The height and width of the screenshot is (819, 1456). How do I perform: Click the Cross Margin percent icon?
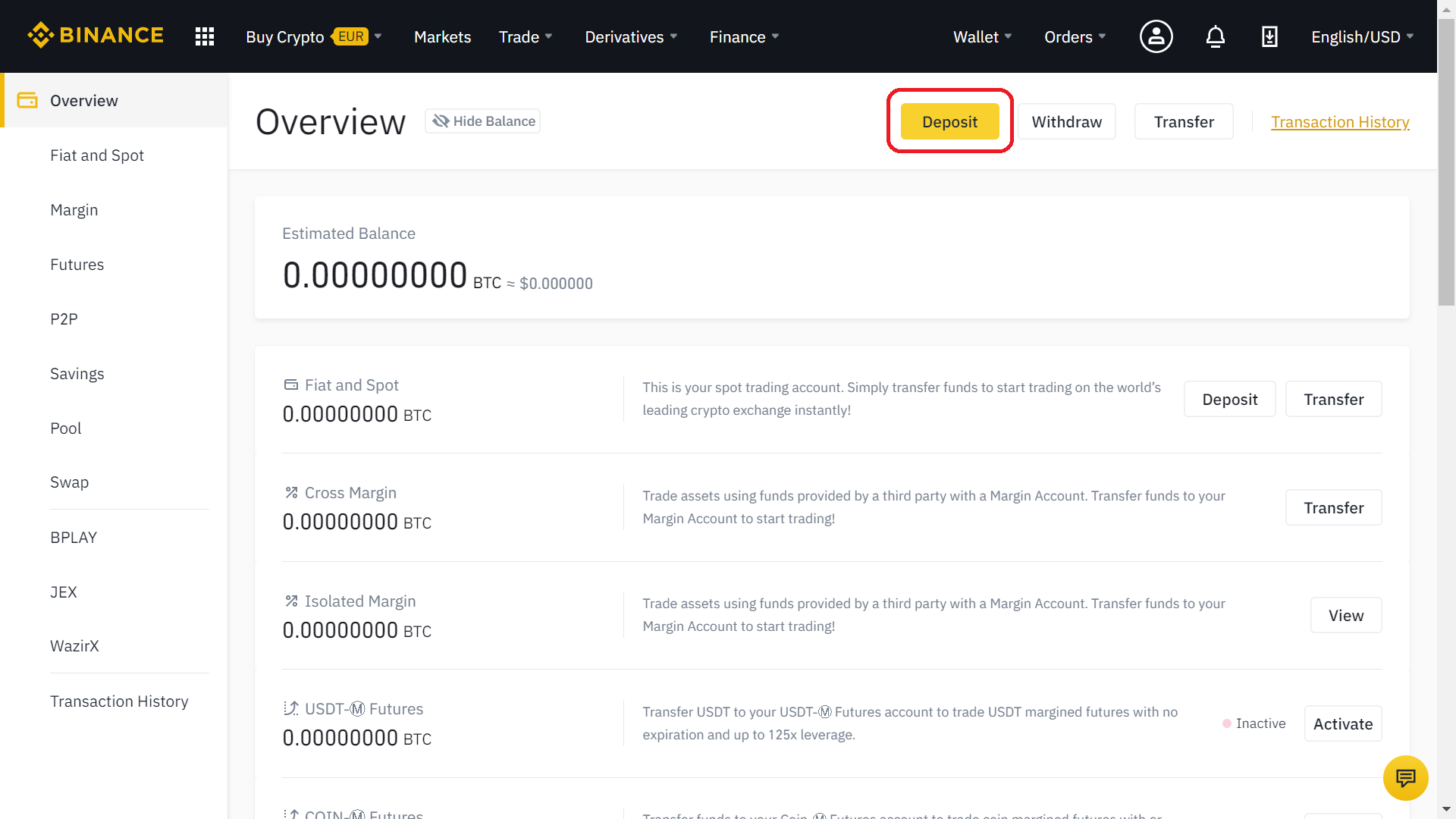pos(291,492)
